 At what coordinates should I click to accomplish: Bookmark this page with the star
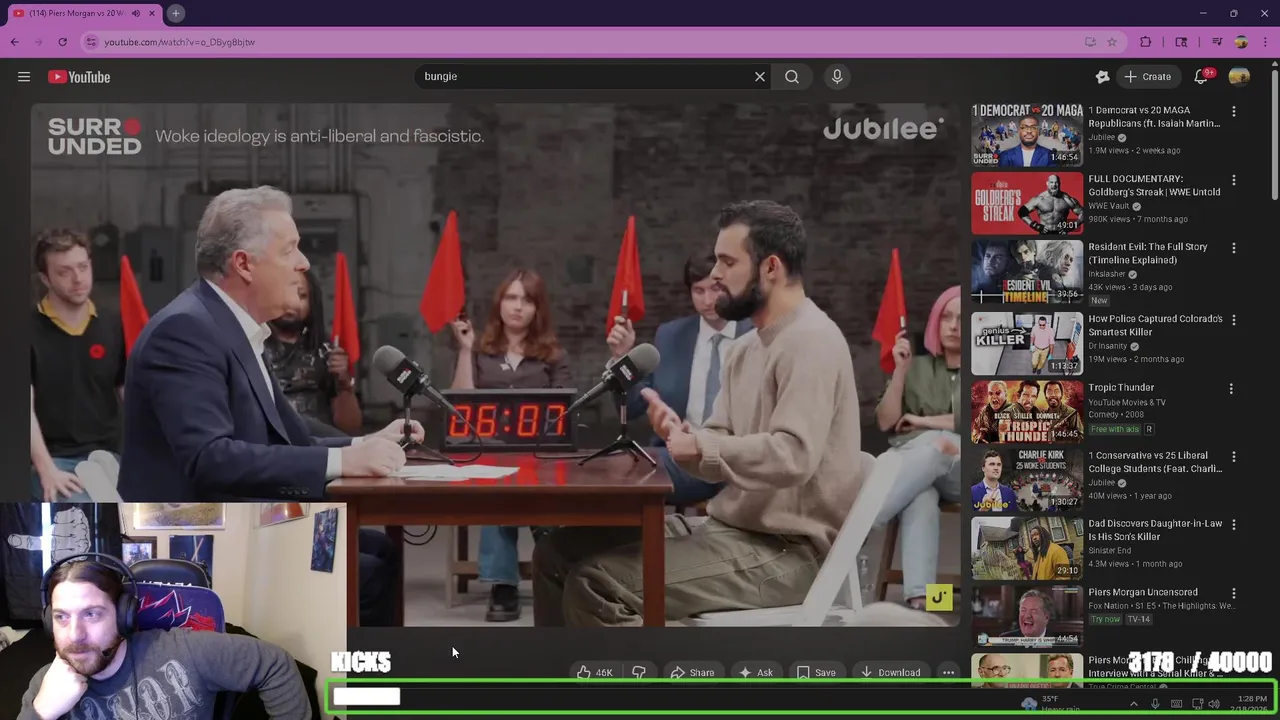coord(1111,42)
